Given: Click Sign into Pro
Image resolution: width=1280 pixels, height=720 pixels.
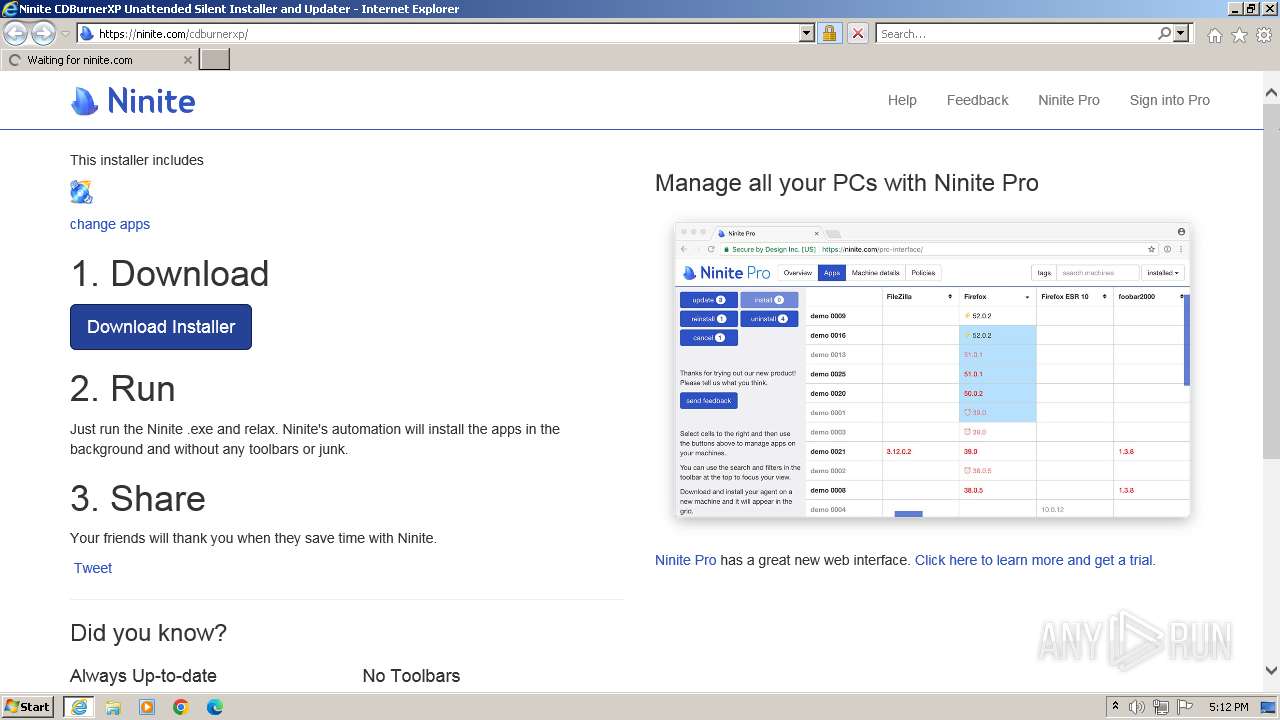Looking at the screenshot, I should pyautogui.click(x=1169, y=100).
